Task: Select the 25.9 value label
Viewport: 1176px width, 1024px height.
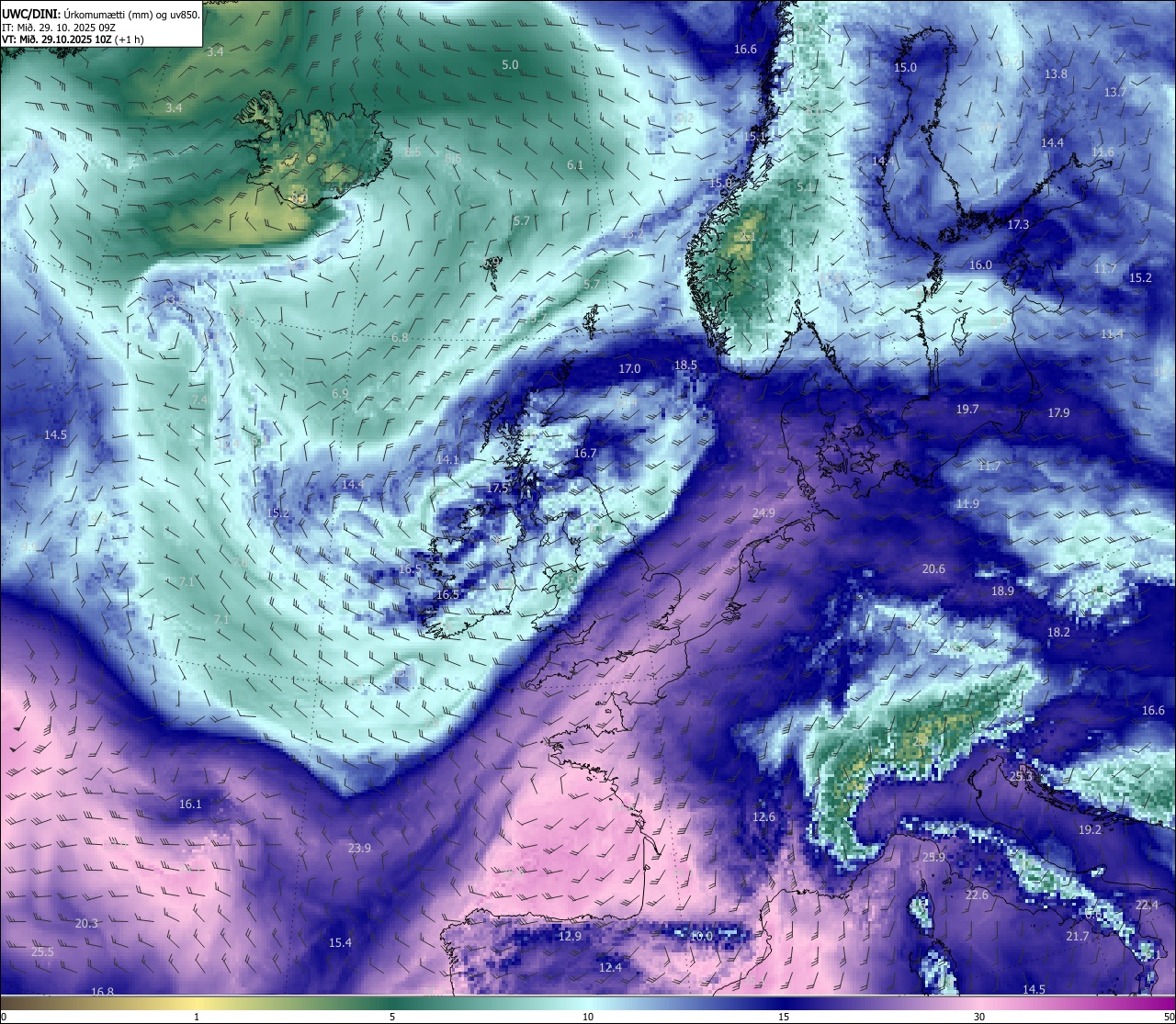Action: click(x=933, y=858)
